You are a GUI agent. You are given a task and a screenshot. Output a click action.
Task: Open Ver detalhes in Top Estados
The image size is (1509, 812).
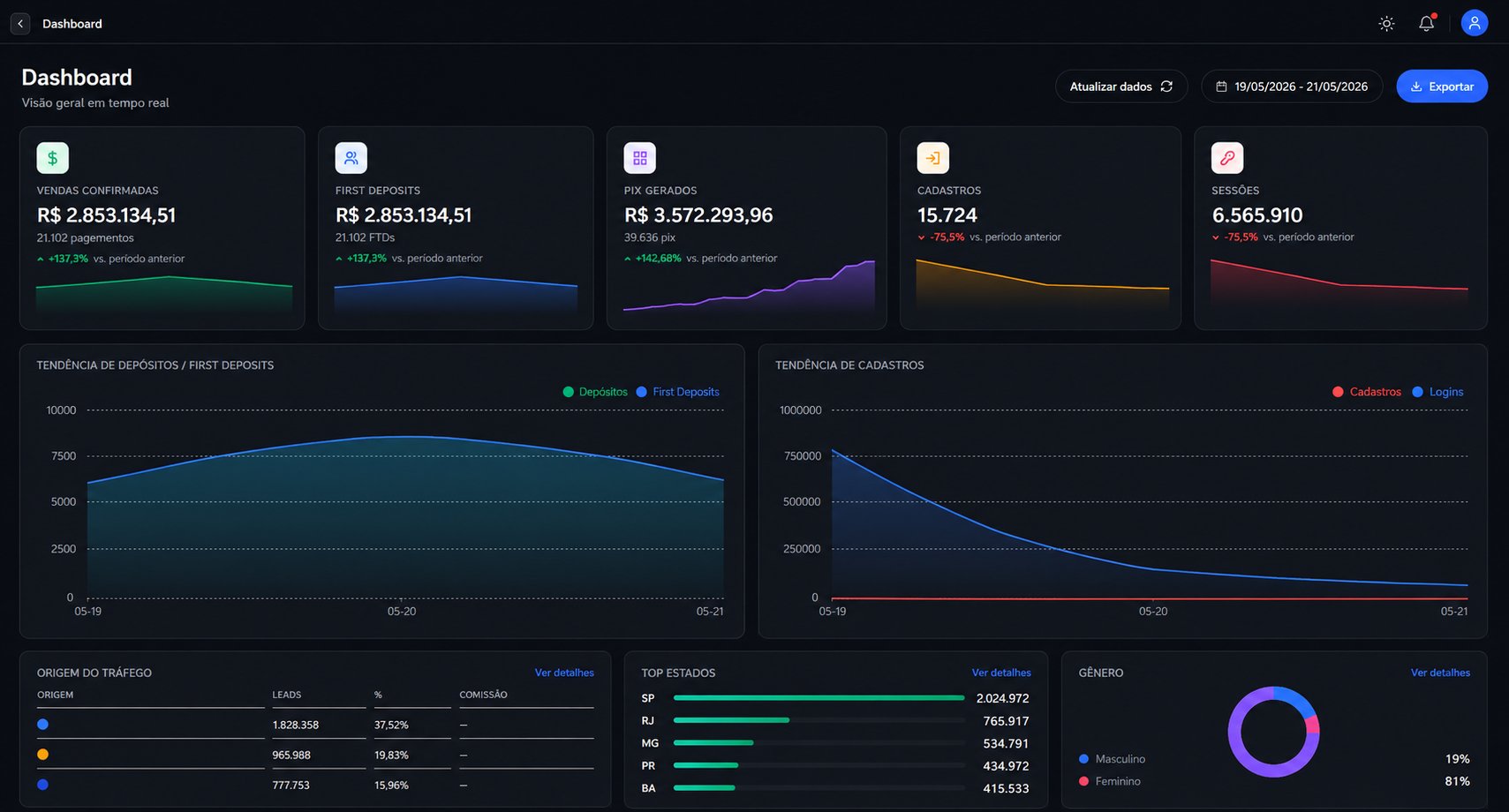(1001, 673)
